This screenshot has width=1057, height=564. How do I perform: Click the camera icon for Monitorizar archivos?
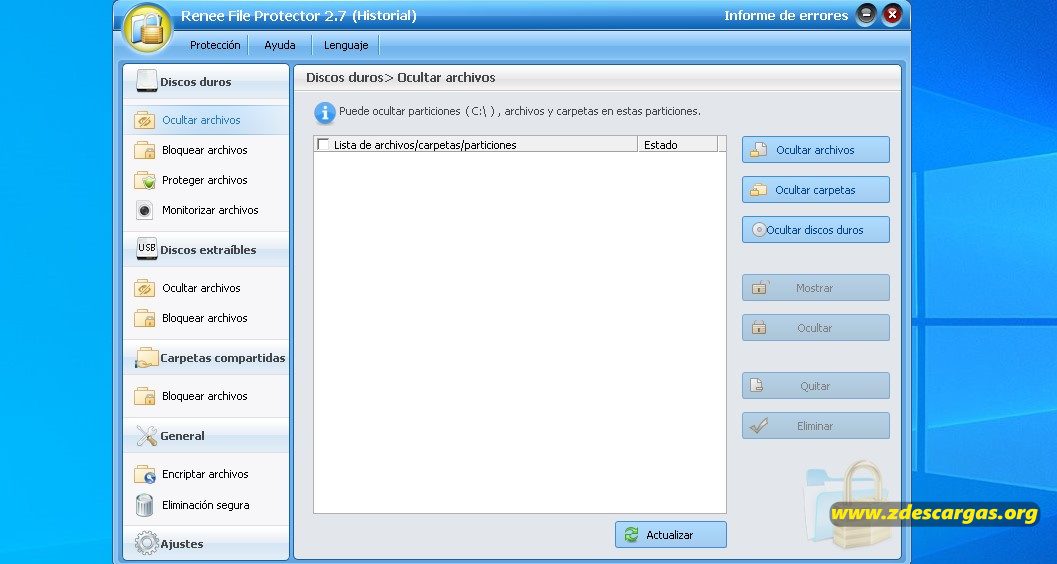(x=144, y=210)
